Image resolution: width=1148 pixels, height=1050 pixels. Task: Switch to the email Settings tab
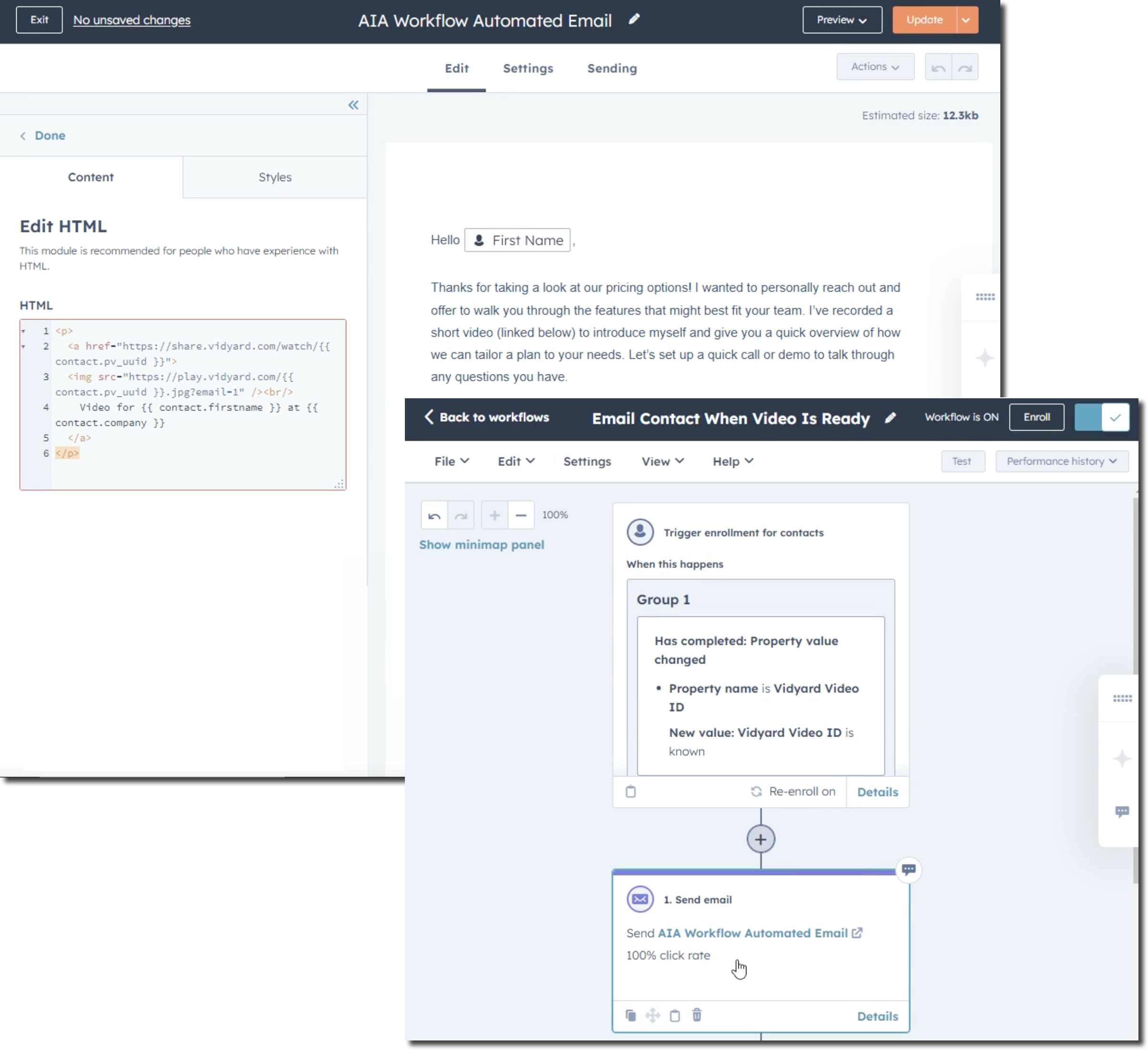pyautogui.click(x=528, y=68)
